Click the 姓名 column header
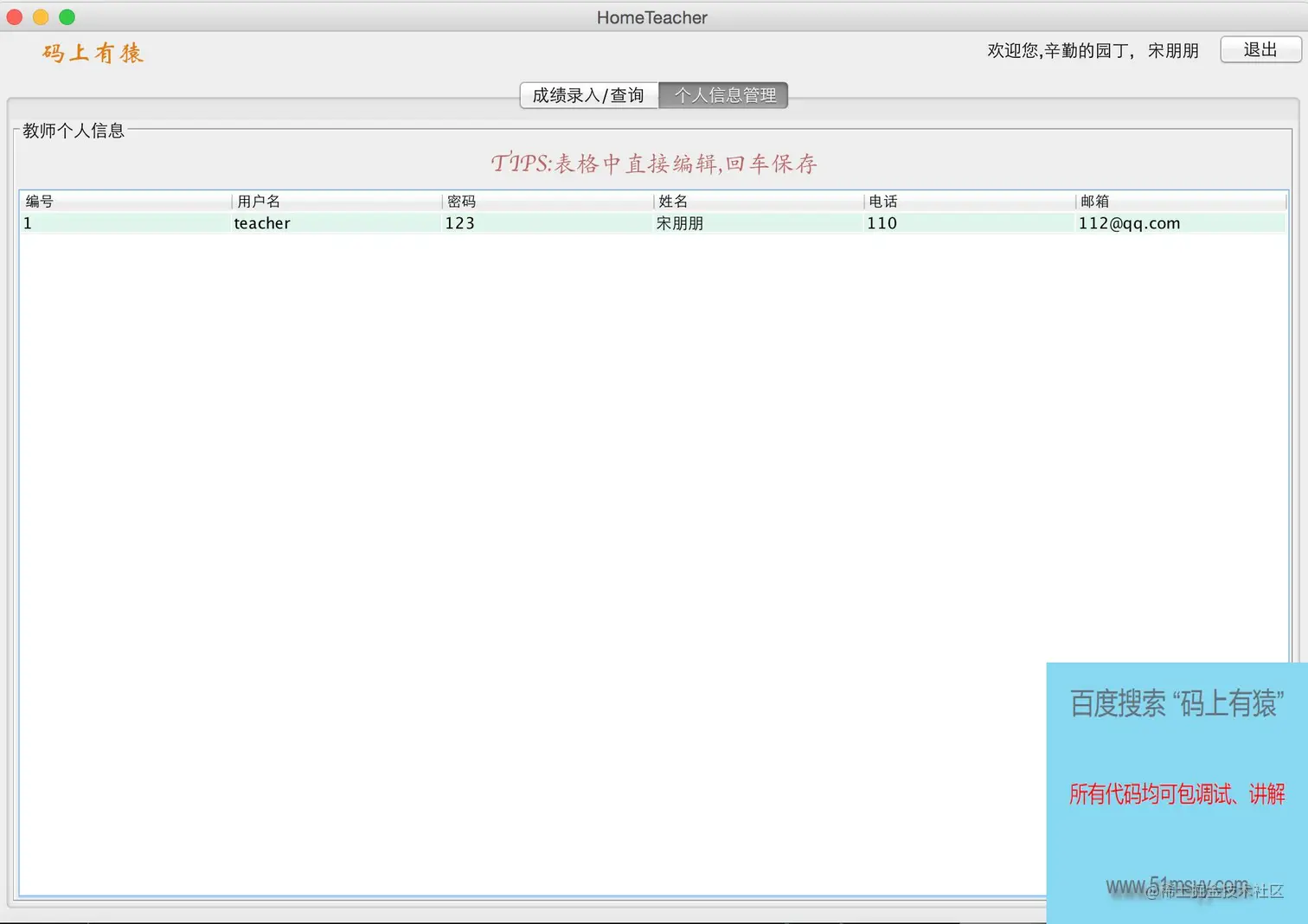Screen dimensions: 1308x924 coord(759,202)
